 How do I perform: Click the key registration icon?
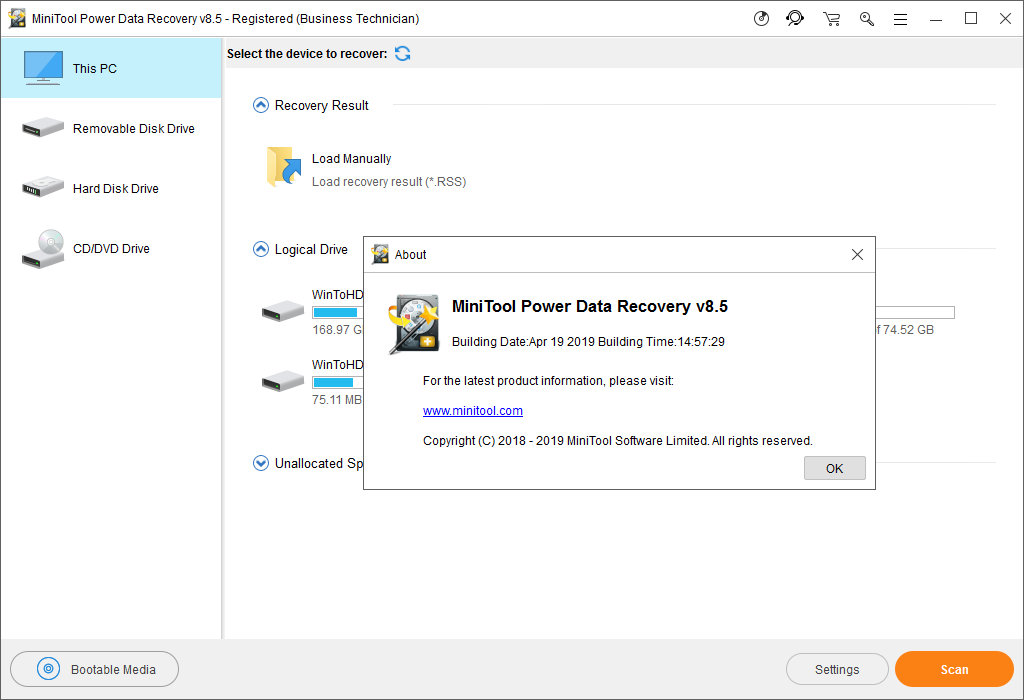tap(867, 19)
